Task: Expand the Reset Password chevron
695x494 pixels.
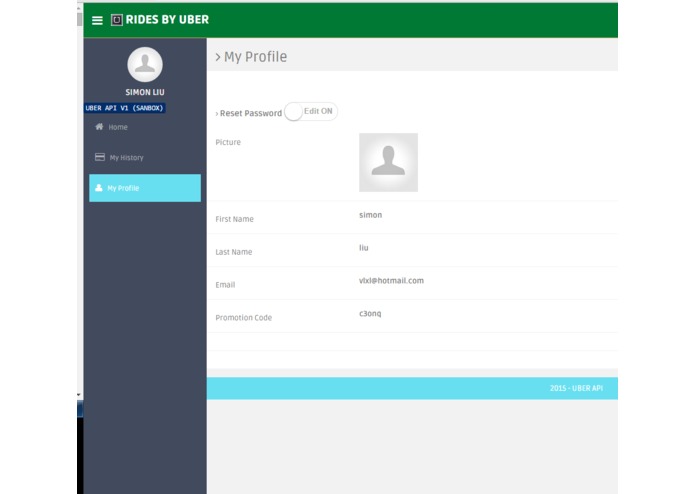Action: [x=217, y=114]
